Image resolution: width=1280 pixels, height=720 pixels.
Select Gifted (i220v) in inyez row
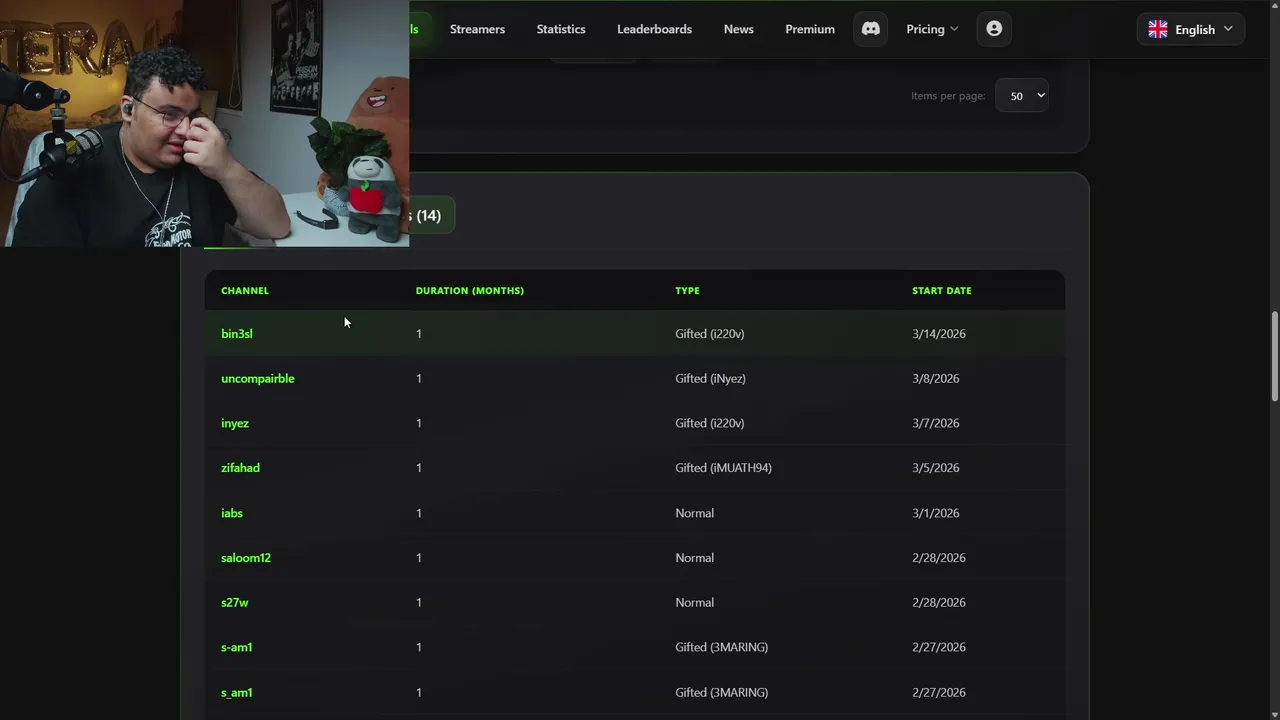(710, 423)
